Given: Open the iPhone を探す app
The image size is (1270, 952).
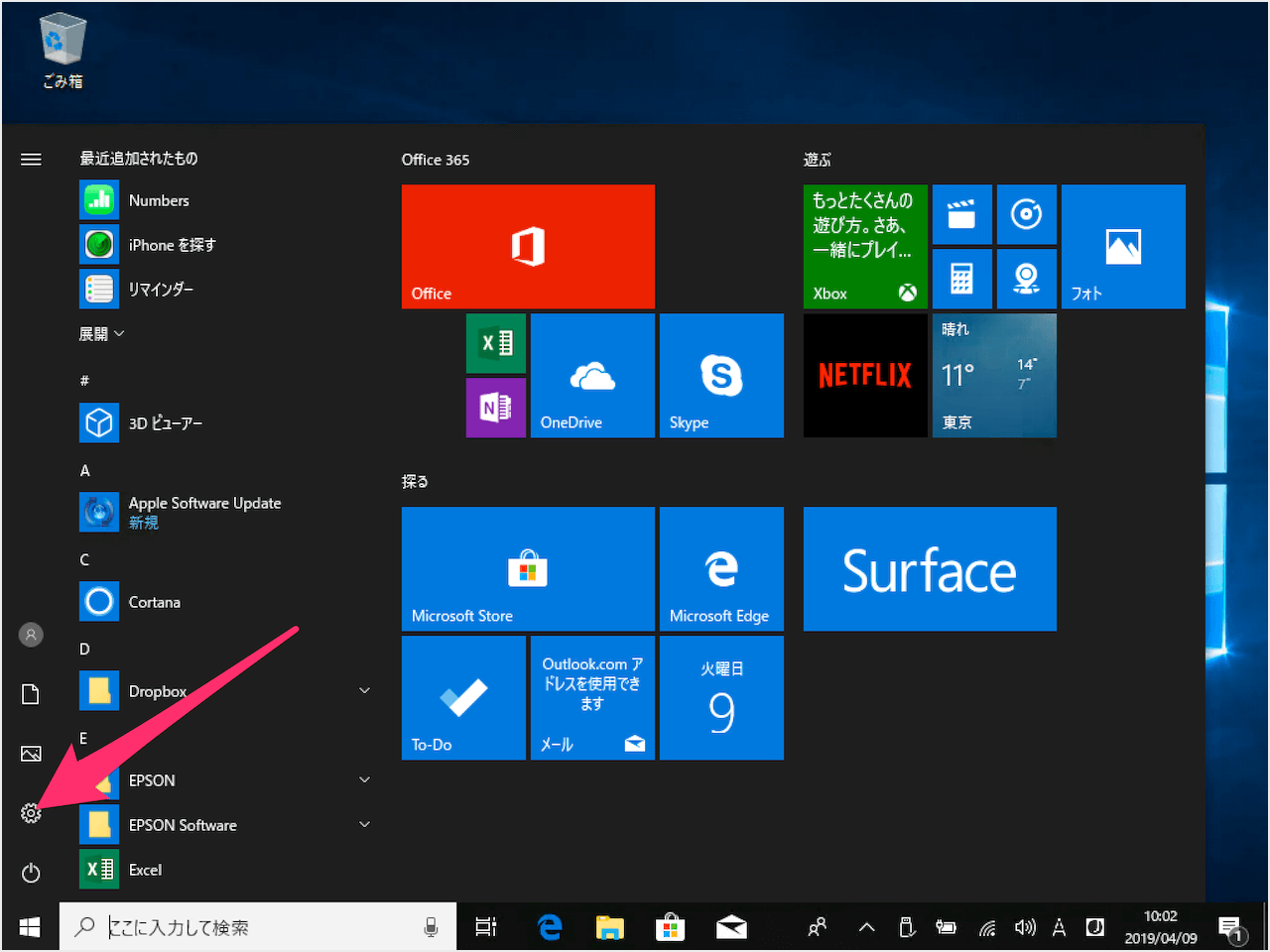Looking at the screenshot, I should [x=148, y=245].
